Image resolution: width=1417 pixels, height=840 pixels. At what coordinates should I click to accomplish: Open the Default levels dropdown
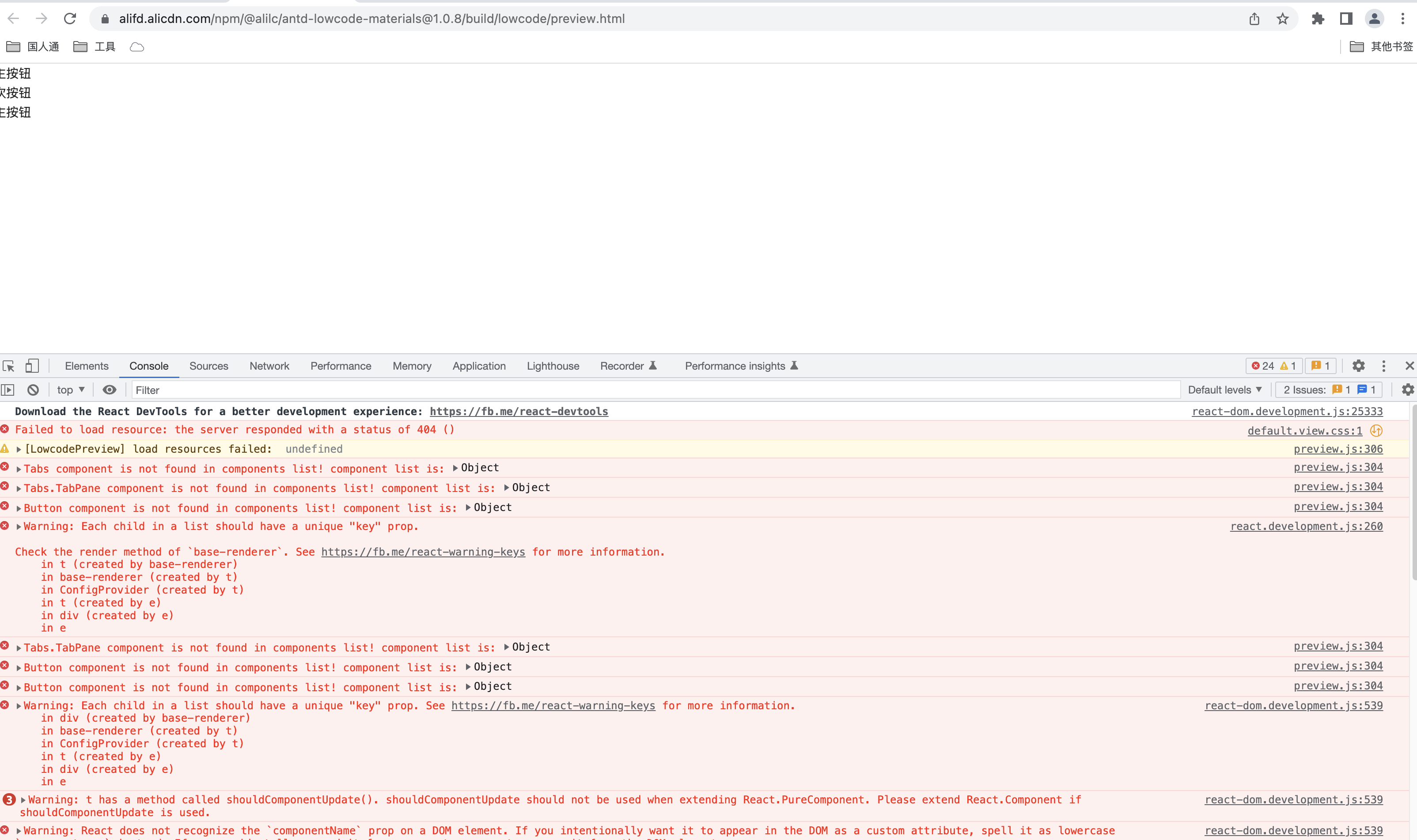point(1224,390)
